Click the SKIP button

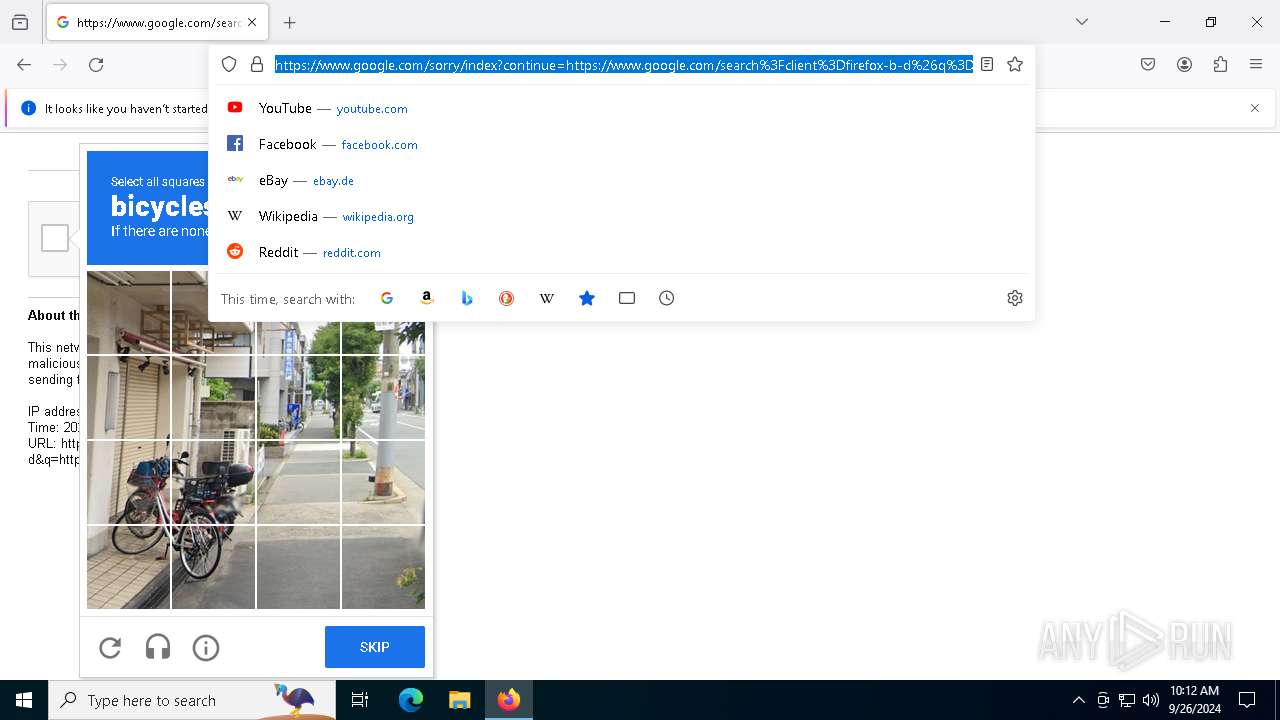point(375,647)
